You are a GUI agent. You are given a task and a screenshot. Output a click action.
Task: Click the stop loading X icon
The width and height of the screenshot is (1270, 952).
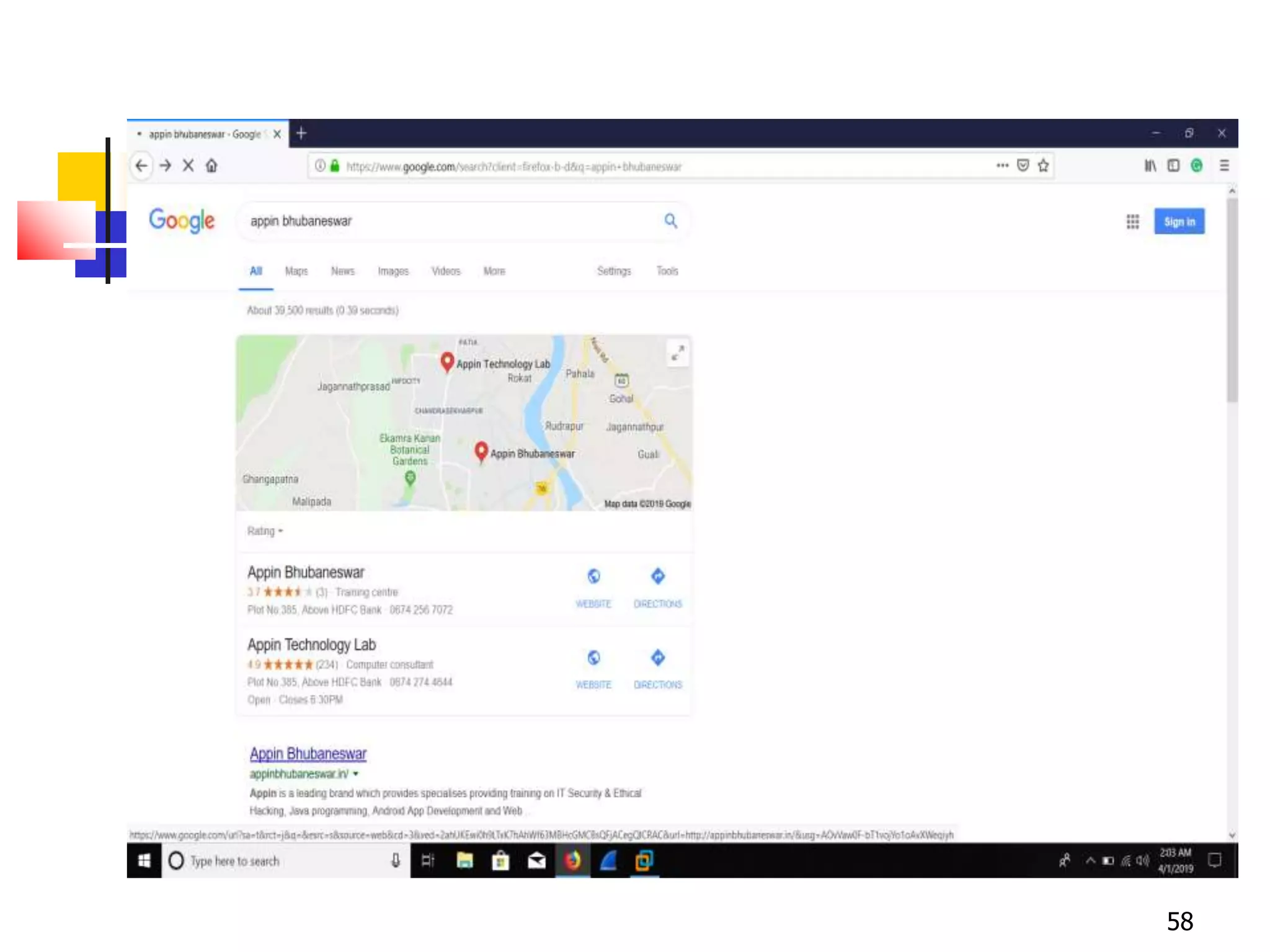(x=189, y=165)
